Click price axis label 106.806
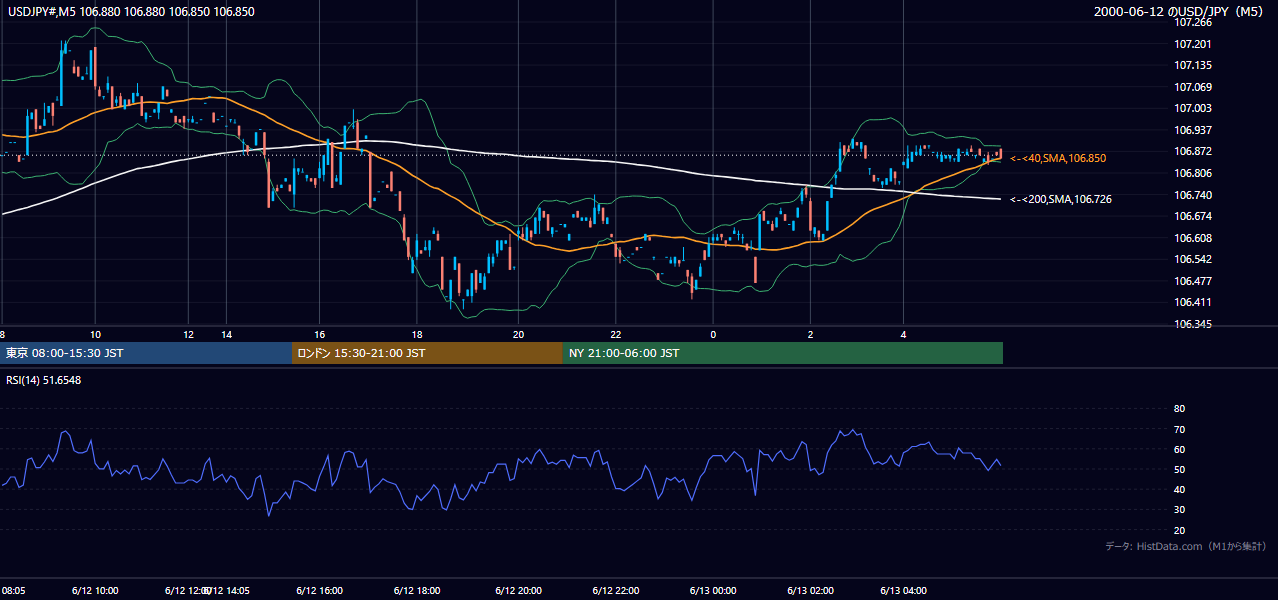The image size is (1278, 600). (1192, 173)
